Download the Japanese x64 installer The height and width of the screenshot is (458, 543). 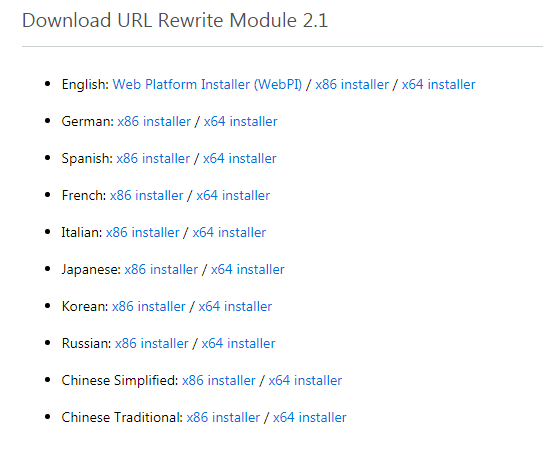[x=248, y=270]
